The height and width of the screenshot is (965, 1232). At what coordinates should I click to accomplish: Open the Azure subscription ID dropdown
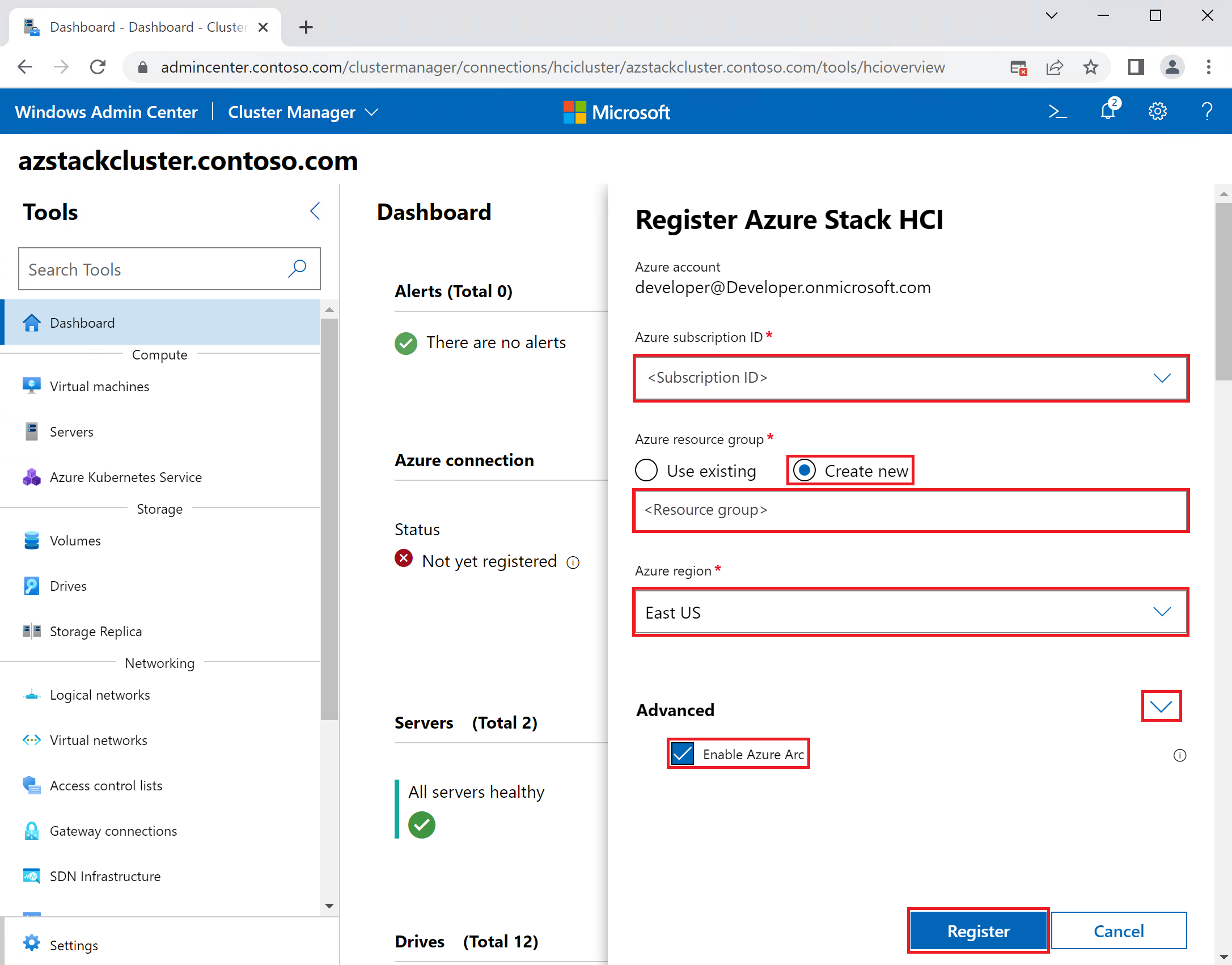click(x=911, y=378)
